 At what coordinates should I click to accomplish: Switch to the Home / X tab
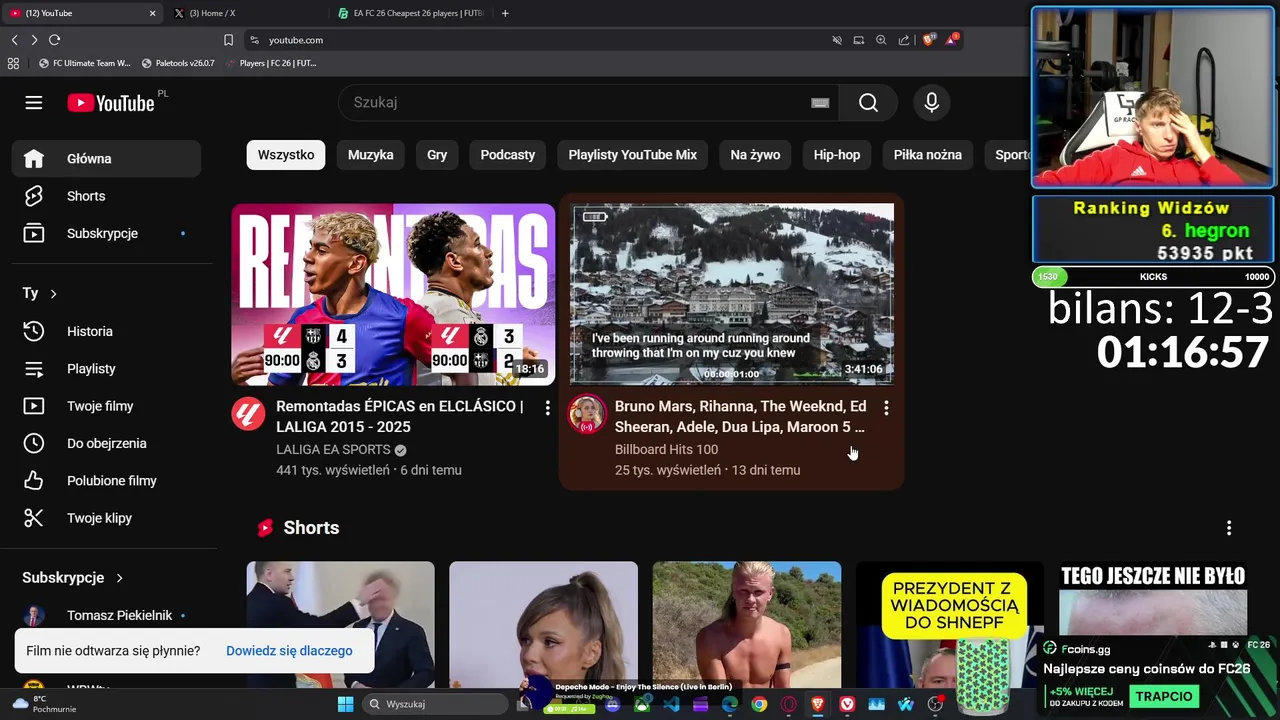(245, 13)
